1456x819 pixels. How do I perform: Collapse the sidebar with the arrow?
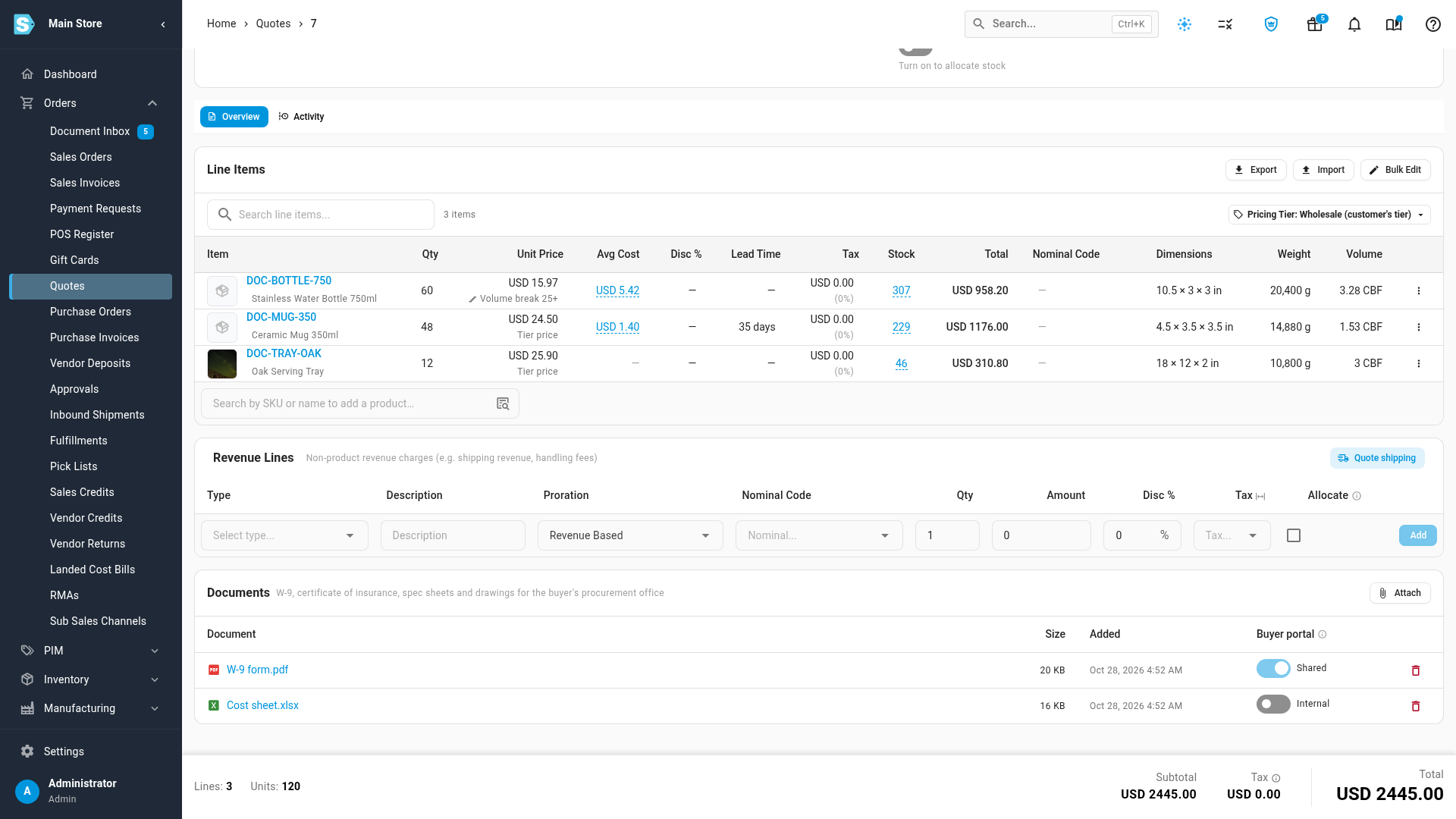[163, 24]
